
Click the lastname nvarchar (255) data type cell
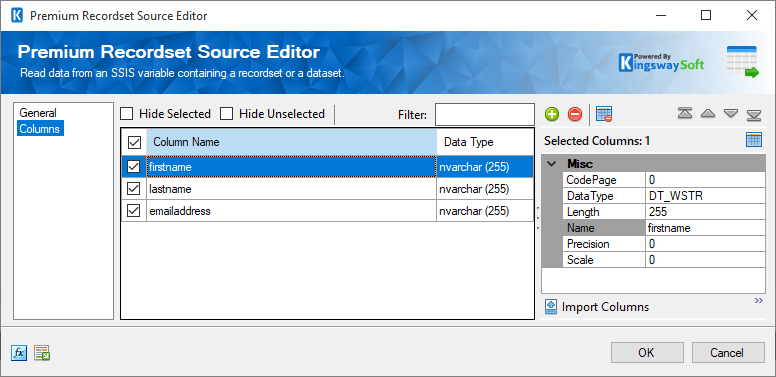[x=485, y=189]
